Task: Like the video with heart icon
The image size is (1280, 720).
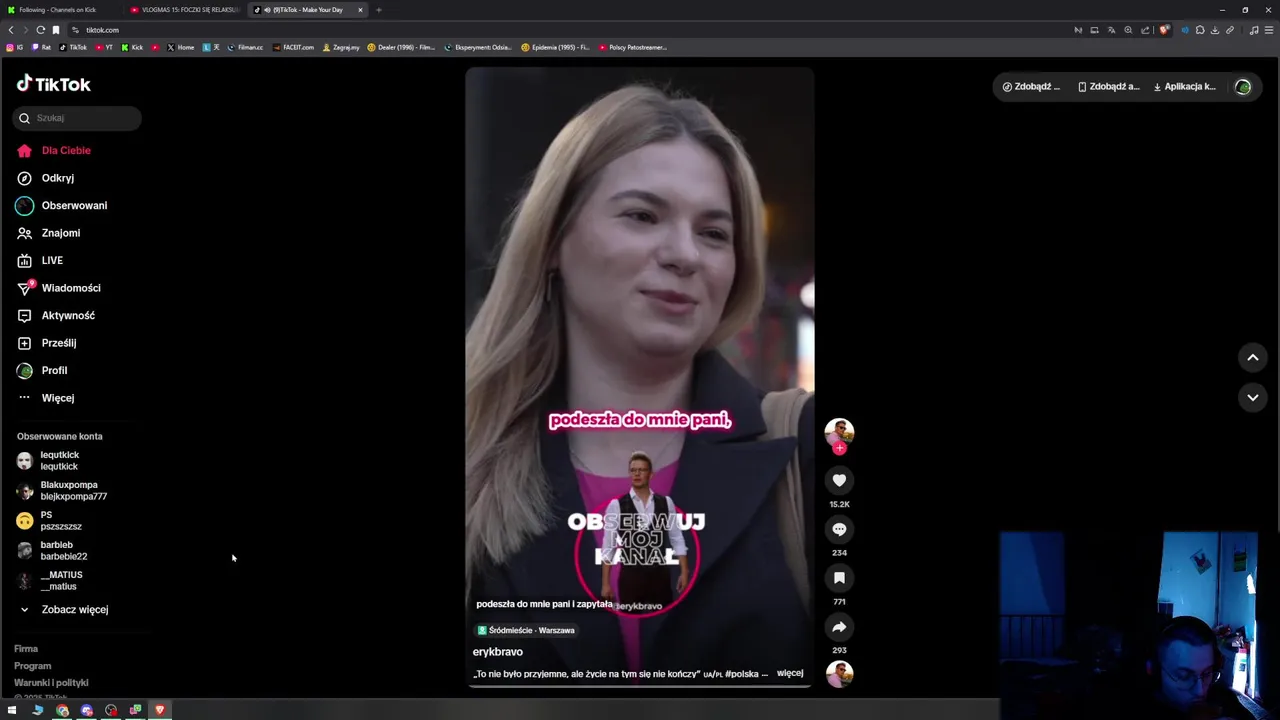Action: click(839, 480)
